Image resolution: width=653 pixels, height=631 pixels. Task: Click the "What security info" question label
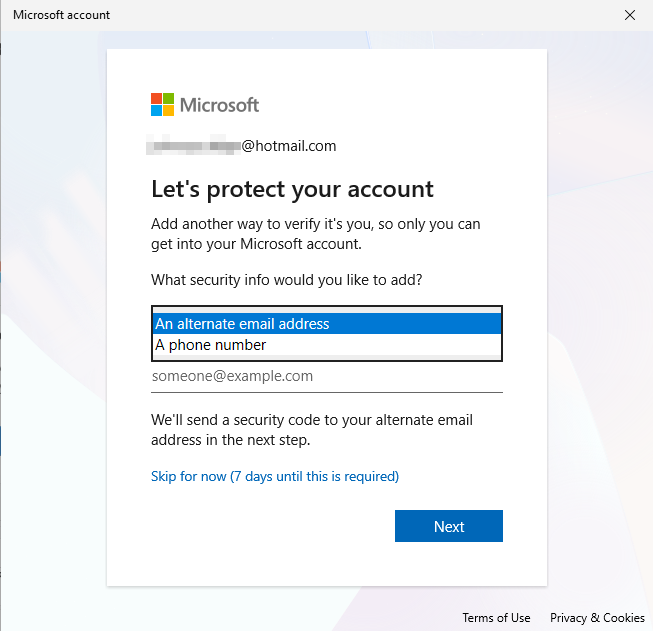click(286, 280)
